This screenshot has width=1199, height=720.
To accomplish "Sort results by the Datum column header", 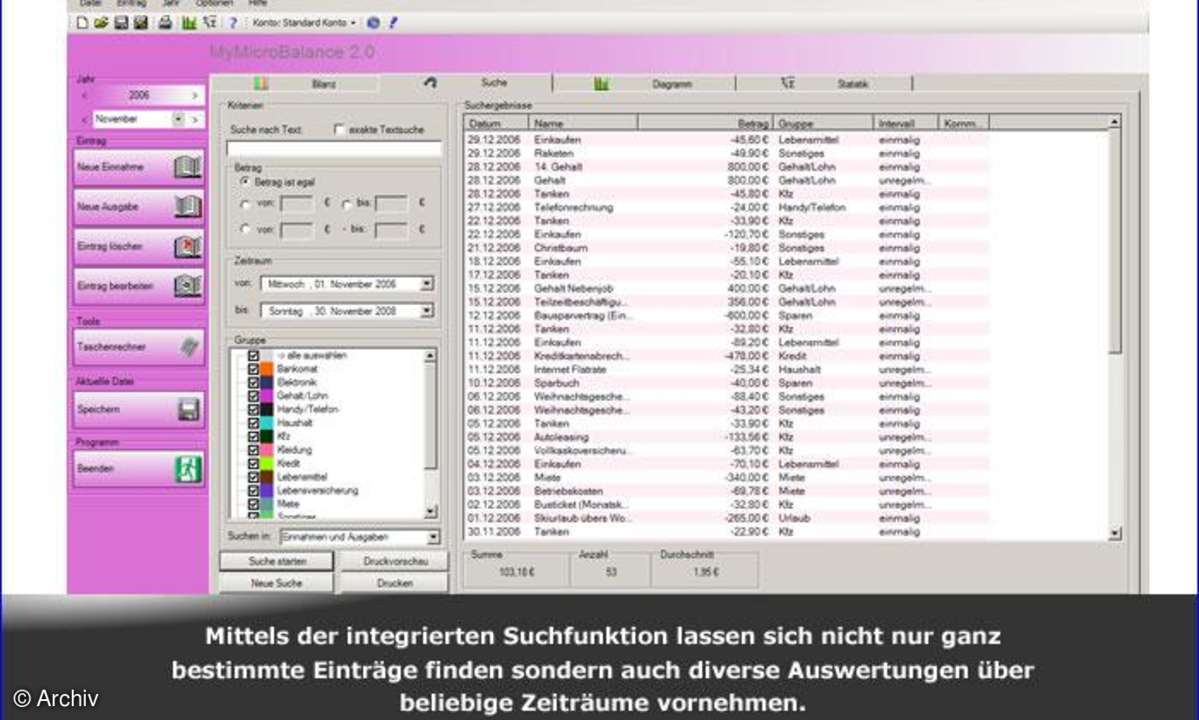I will [x=496, y=123].
